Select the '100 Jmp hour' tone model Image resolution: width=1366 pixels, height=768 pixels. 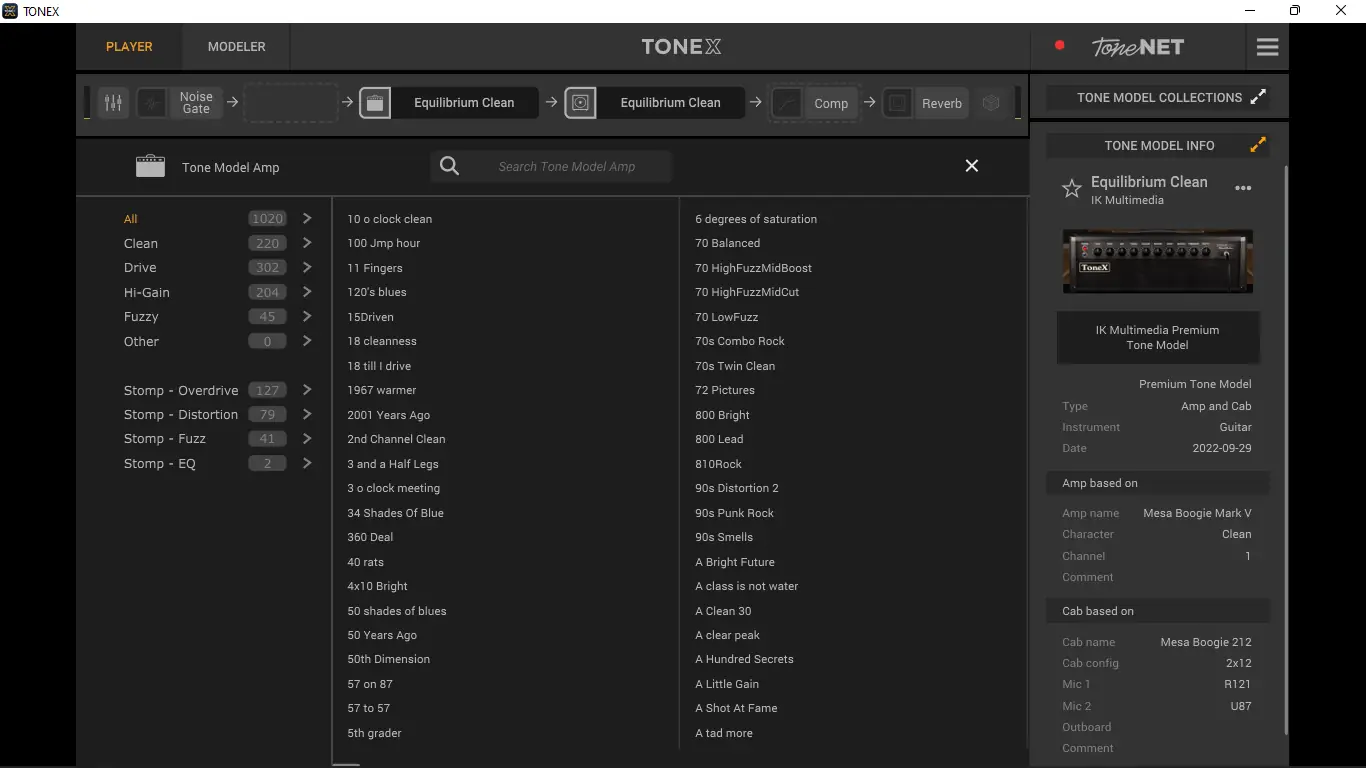click(x=384, y=243)
